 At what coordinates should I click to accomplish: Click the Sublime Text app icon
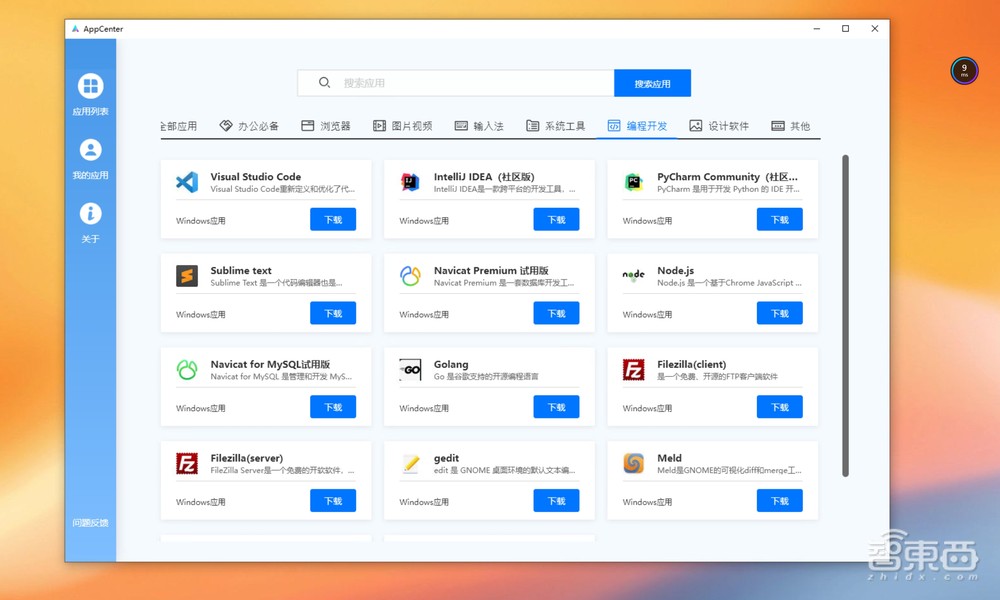coord(187,276)
